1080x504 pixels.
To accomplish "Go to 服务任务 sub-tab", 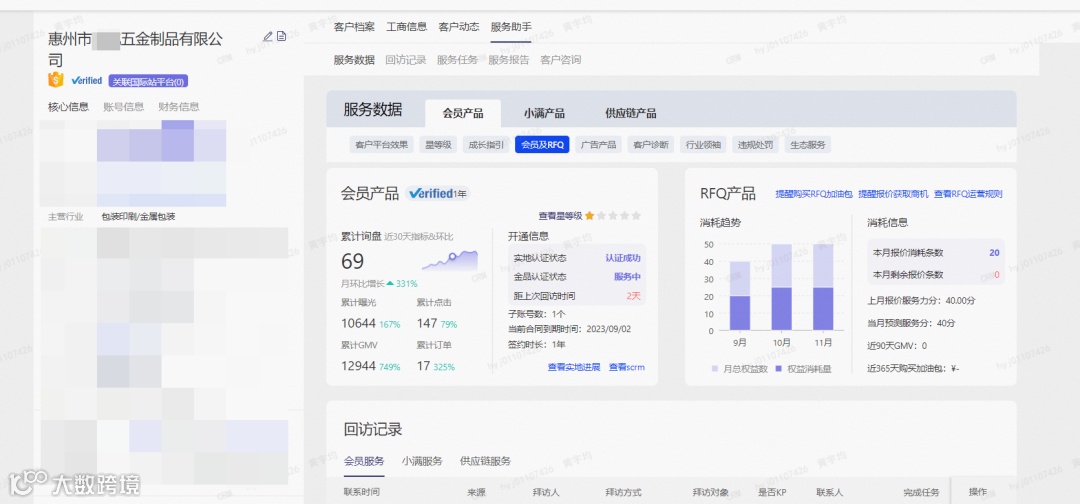I will [x=457, y=60].
